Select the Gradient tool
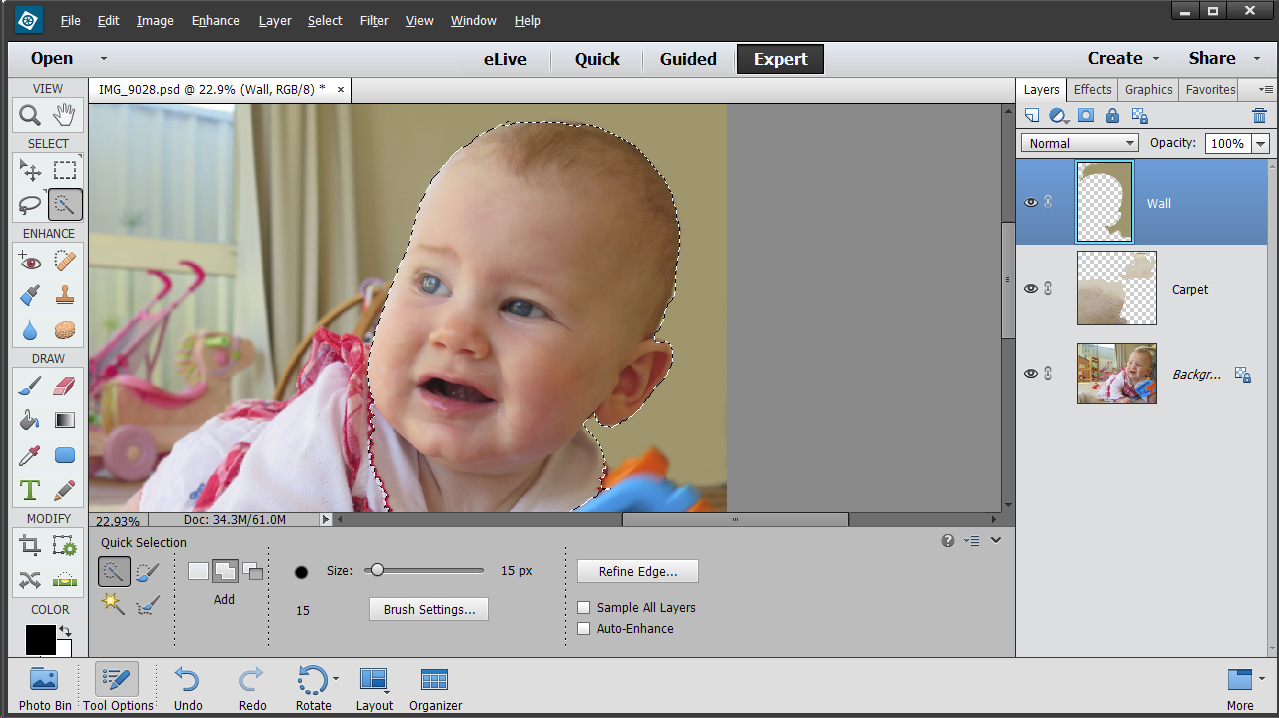Image resolution: width=1279 pixels, height=718 pixels. (65, 420)
